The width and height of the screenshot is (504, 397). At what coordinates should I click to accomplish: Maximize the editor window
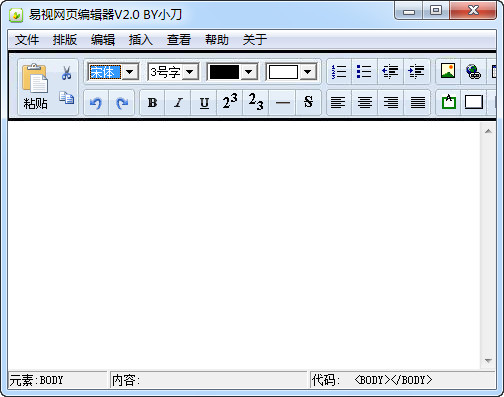[x=436, y=10]
